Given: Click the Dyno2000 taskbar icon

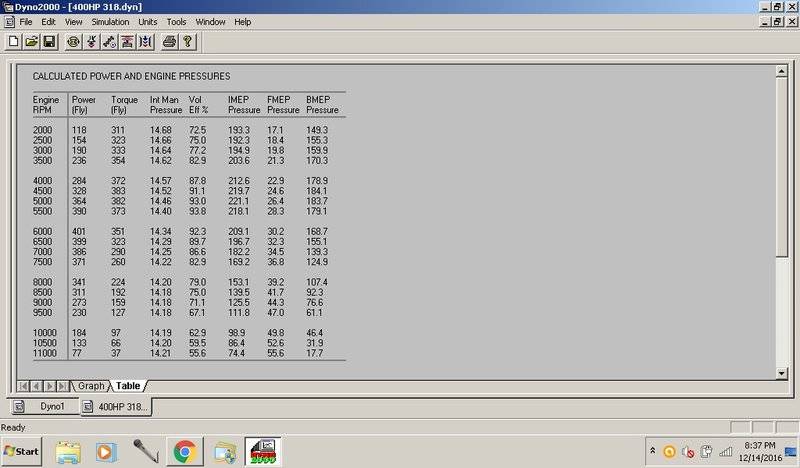Looking at the screenshot, I should [263, 452].
